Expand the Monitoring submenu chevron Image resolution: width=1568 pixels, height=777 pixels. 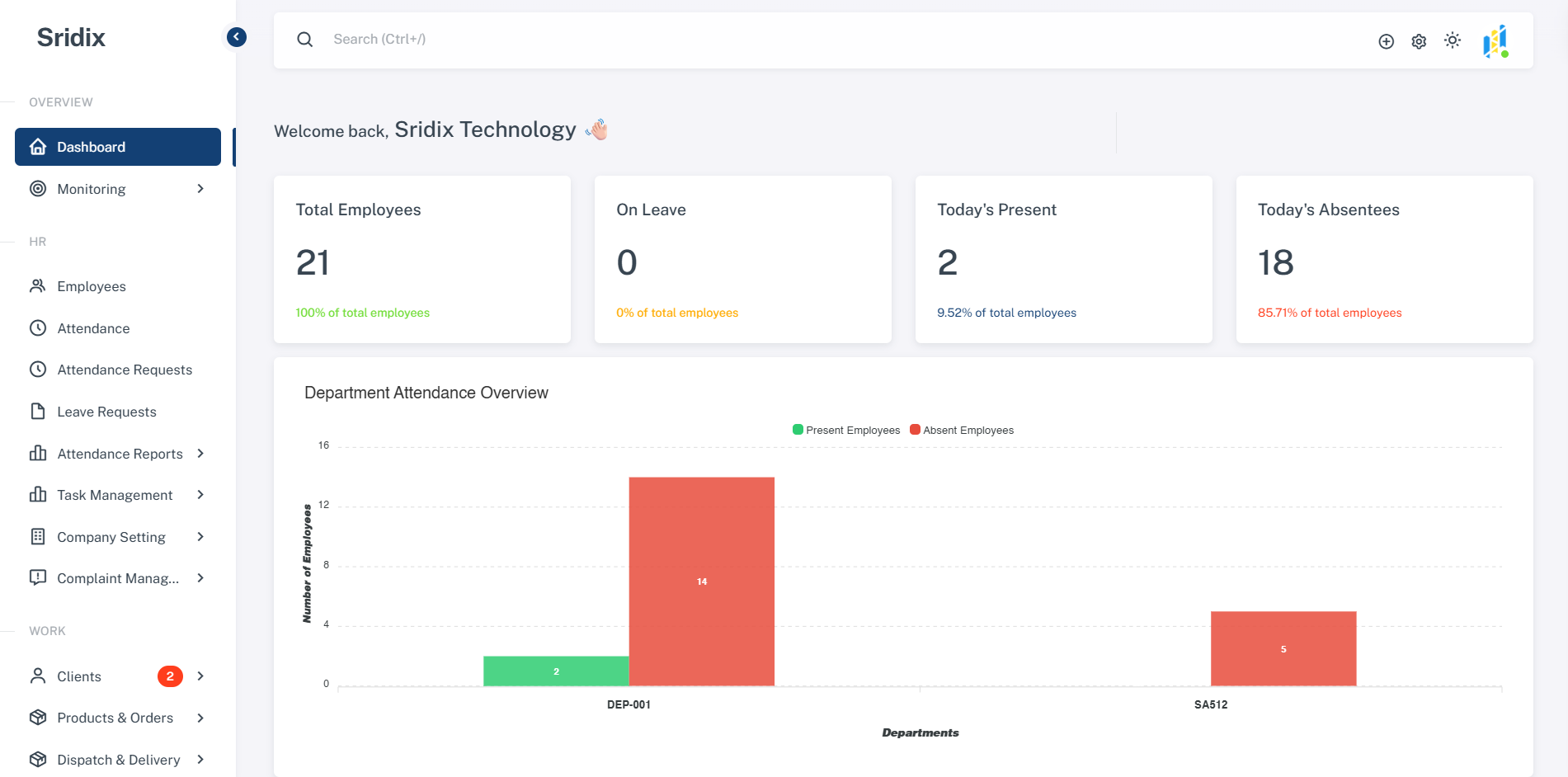tap(200, 189)
